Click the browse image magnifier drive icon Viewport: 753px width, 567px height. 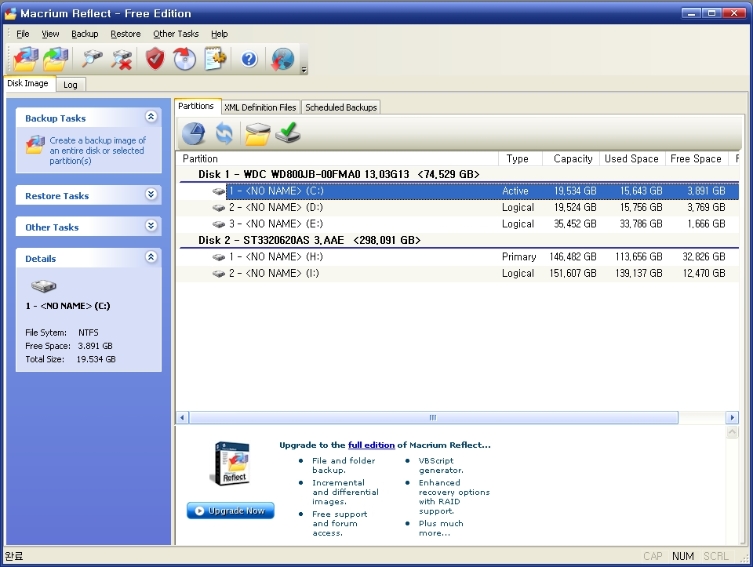pyautogui.click(x=93, y=59)
